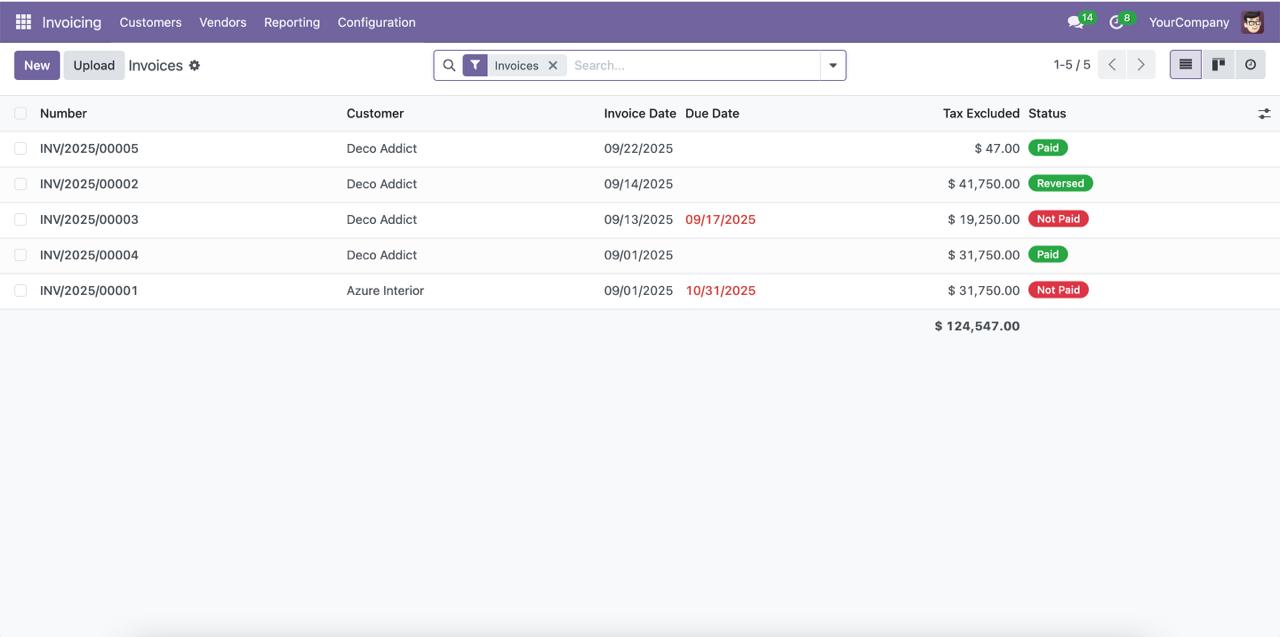Viewport: 1280px width, 637px height.
Task: Click the 1-5 / 5 pager counter
Action: tap(1071, 65)
